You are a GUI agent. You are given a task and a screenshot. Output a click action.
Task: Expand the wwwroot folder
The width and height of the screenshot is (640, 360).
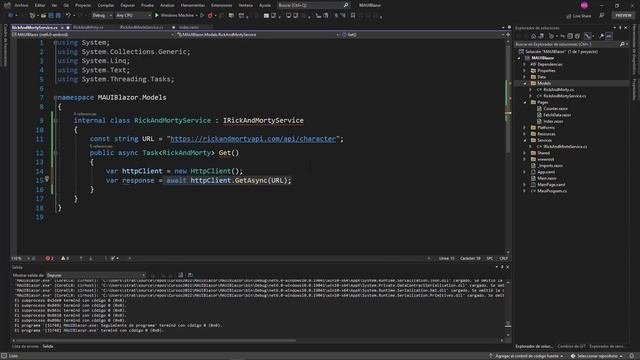(525, 159)
